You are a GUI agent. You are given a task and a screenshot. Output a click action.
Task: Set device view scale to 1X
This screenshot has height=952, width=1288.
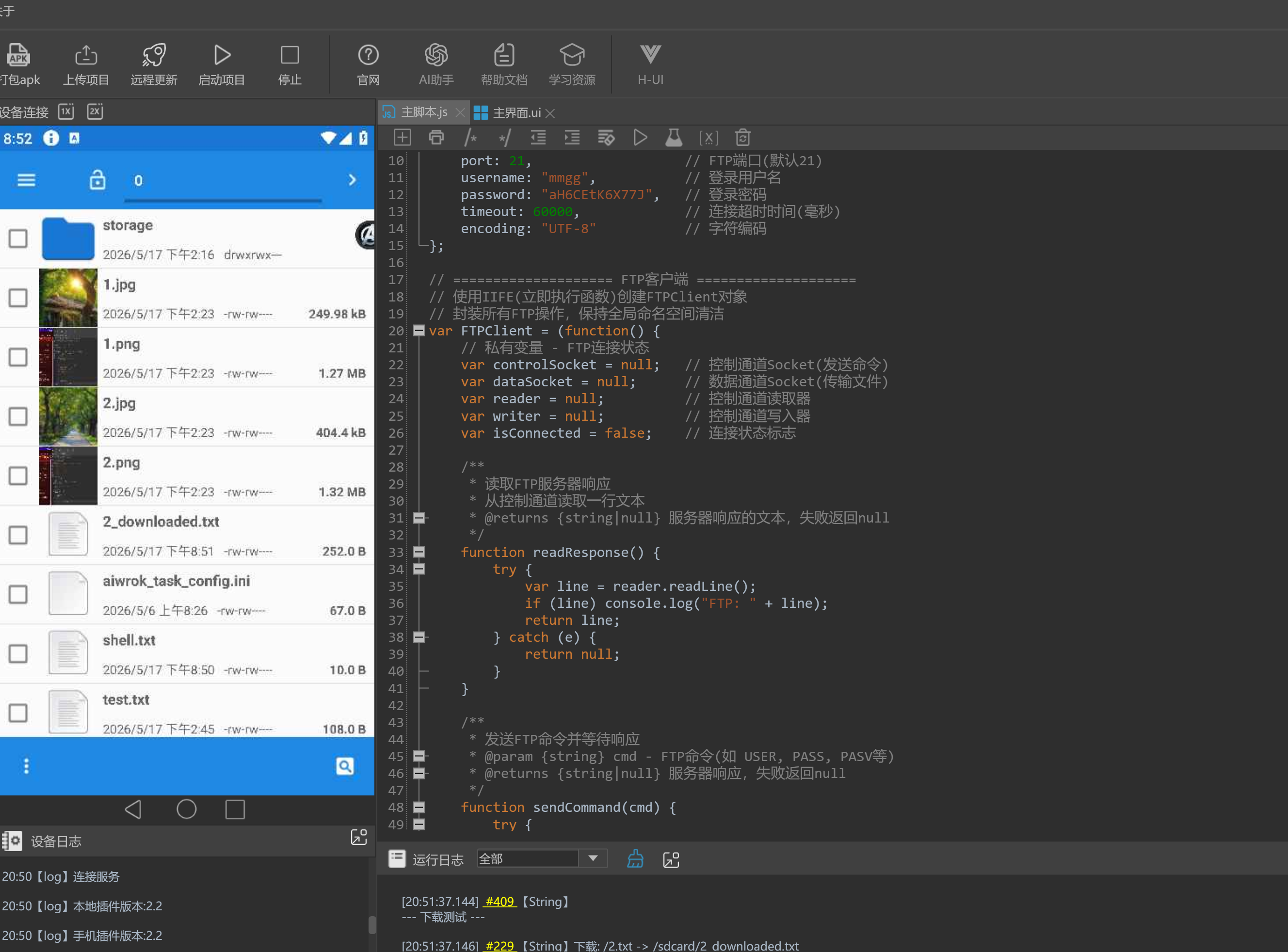pyautogui.click(x=66, y=111)
